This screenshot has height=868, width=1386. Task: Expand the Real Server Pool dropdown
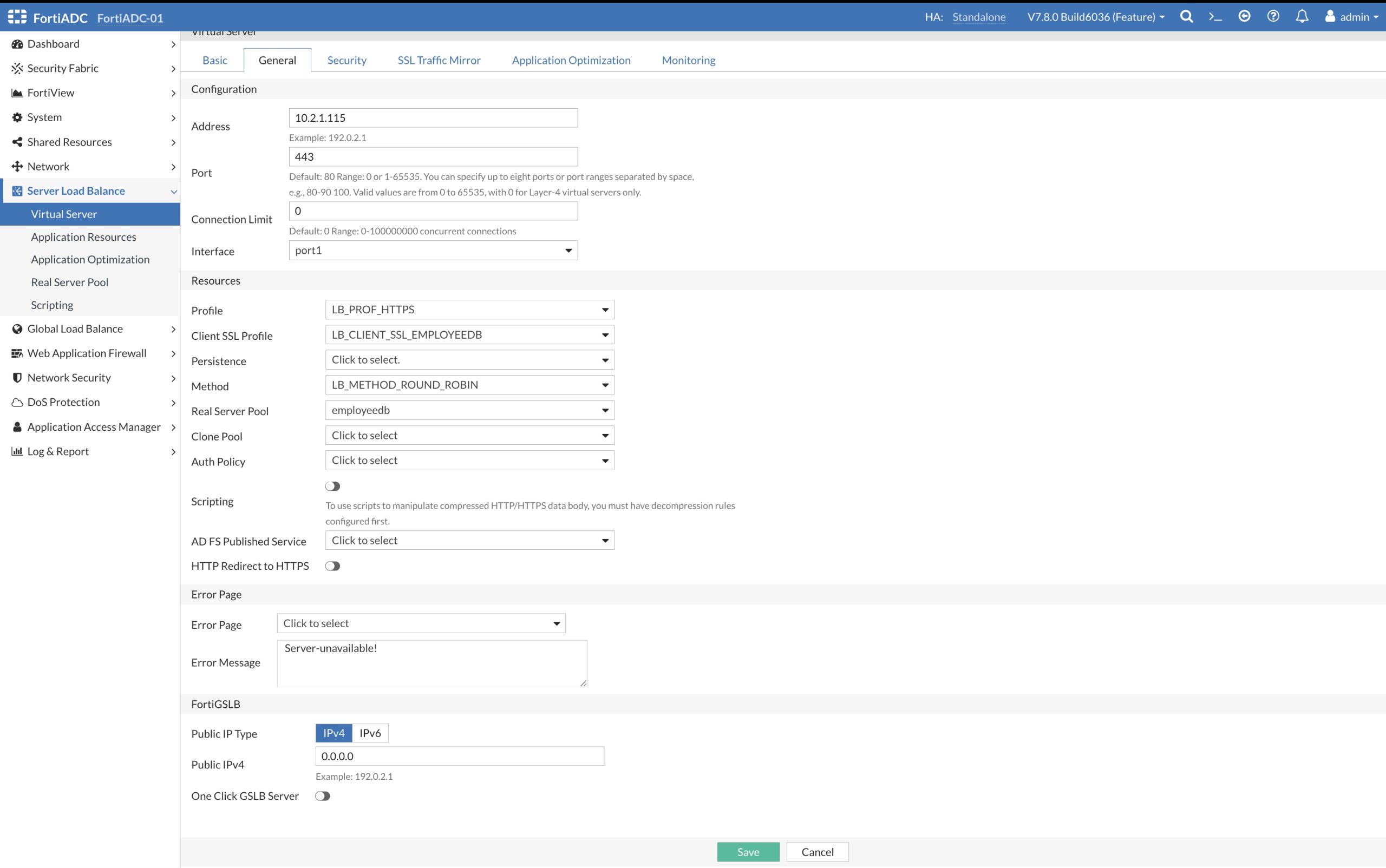469,411
